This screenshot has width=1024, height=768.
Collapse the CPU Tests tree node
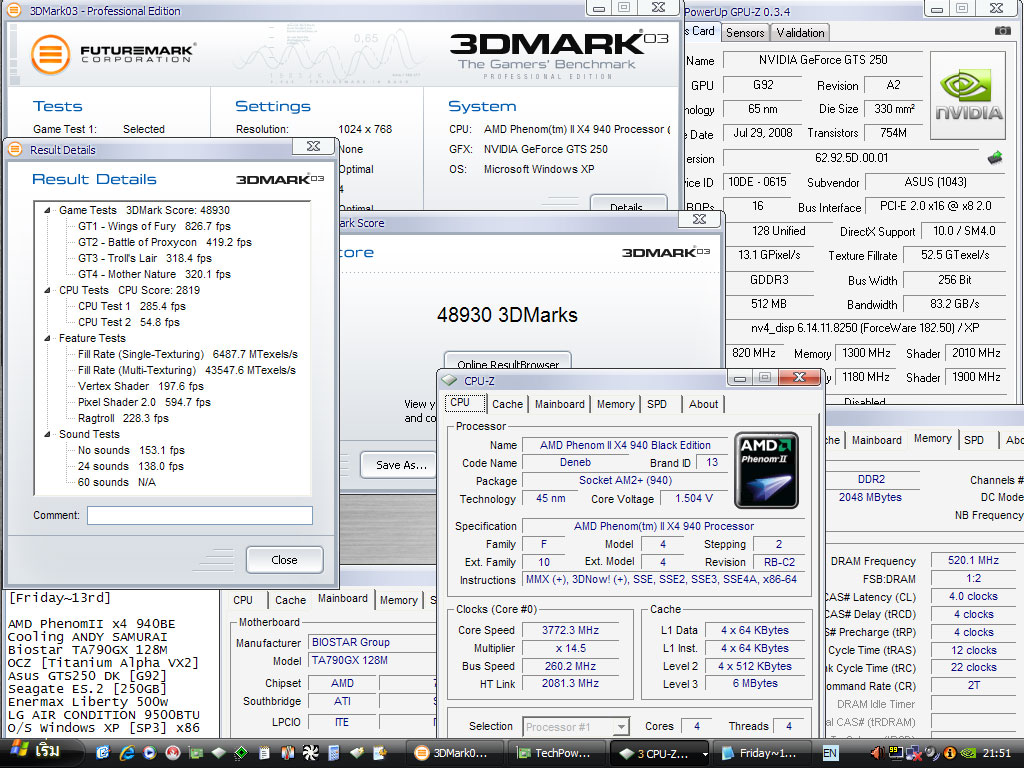48,290
